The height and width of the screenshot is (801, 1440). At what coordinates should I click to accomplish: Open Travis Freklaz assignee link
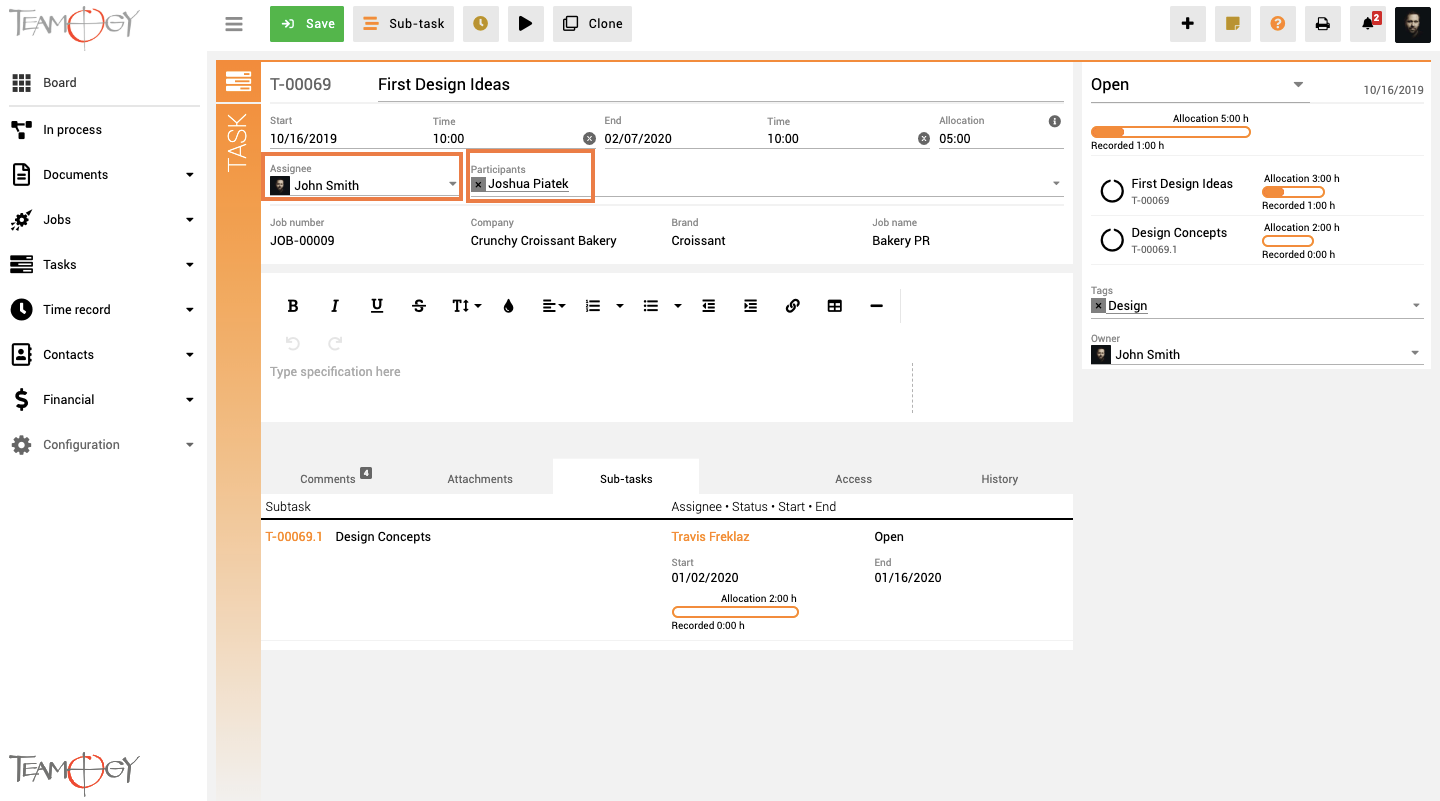tap(710, 537)
